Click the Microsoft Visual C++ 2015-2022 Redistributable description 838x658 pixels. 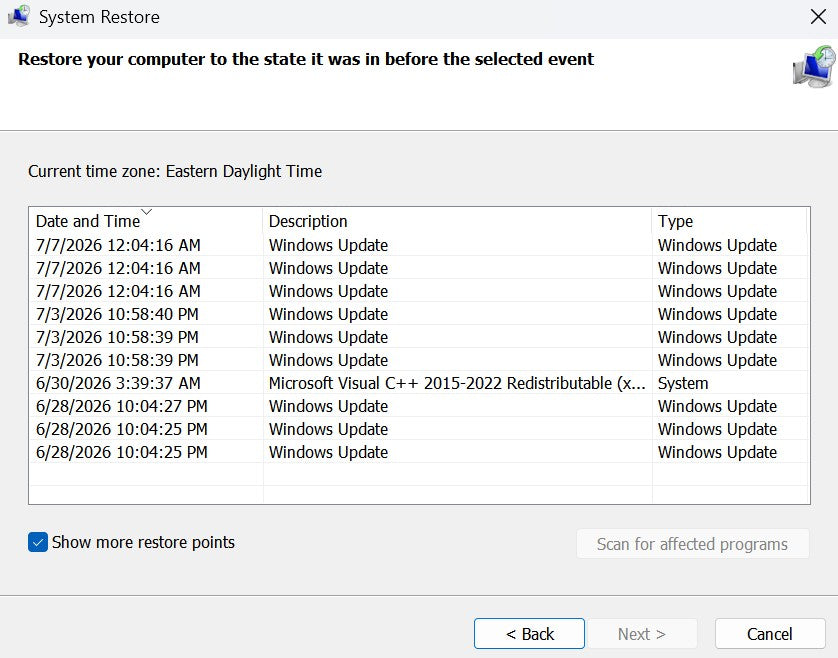coord(457,383)
